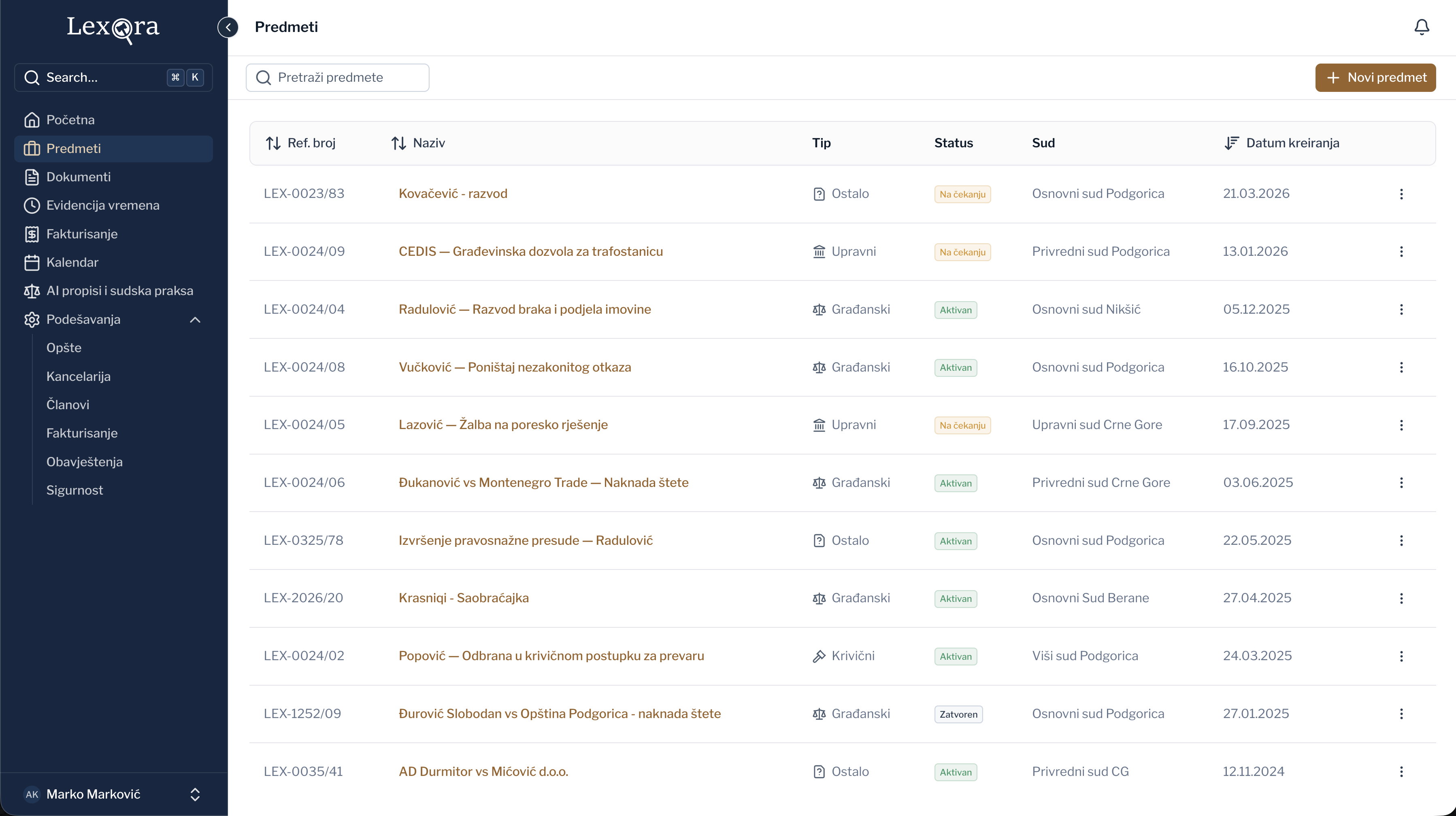Select the Sigurnost settings item

click(x=75, y=490)
